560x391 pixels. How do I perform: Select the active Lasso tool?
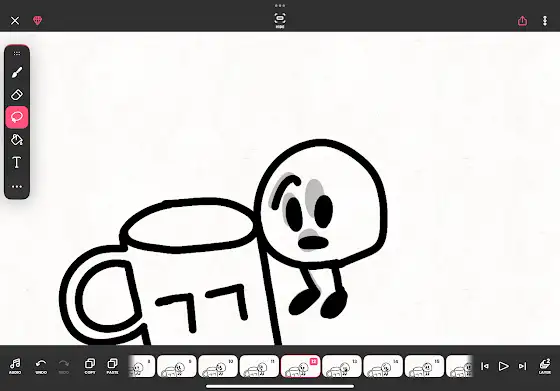pos(17,117)
